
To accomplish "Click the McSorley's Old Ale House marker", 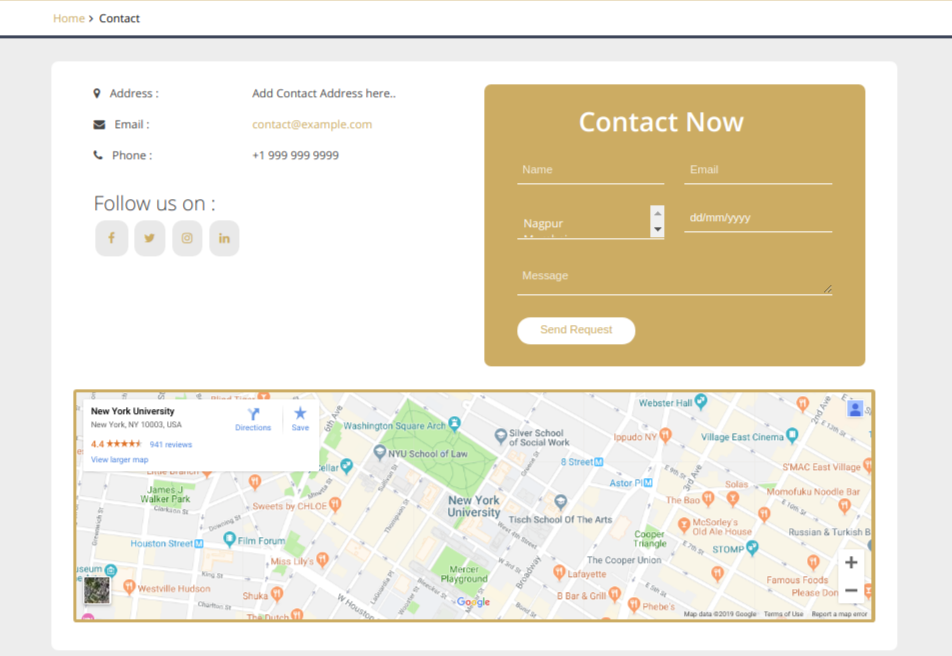I will coord(684,524).
